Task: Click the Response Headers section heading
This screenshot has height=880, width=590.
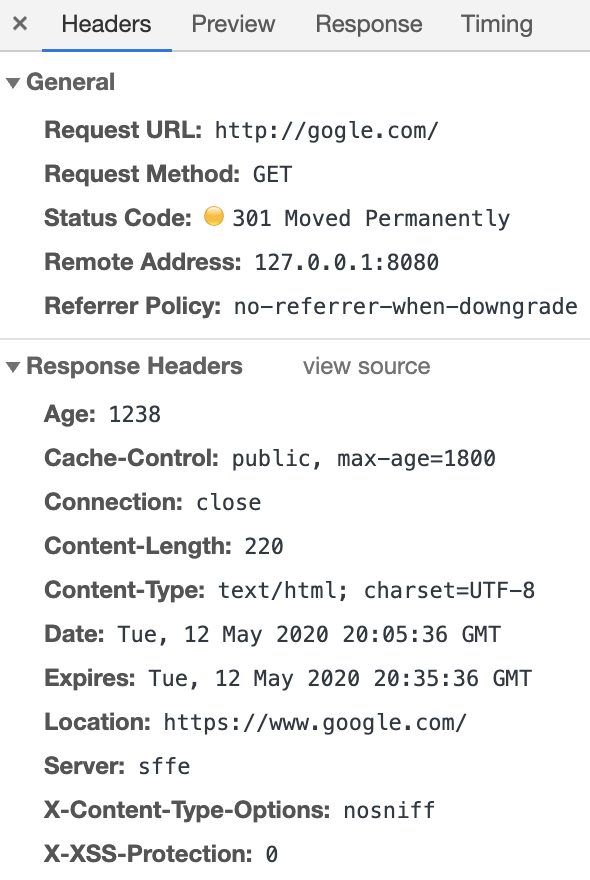Action: click(x=134, y=366)
